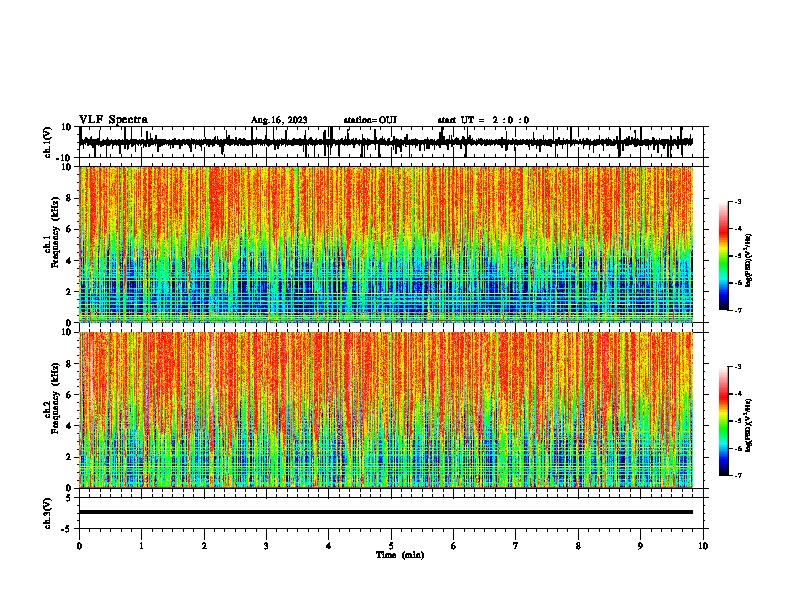Click the "ch.1(V)" waveform axis label
The image size is (792, 612).
click(x=48, y=142)
